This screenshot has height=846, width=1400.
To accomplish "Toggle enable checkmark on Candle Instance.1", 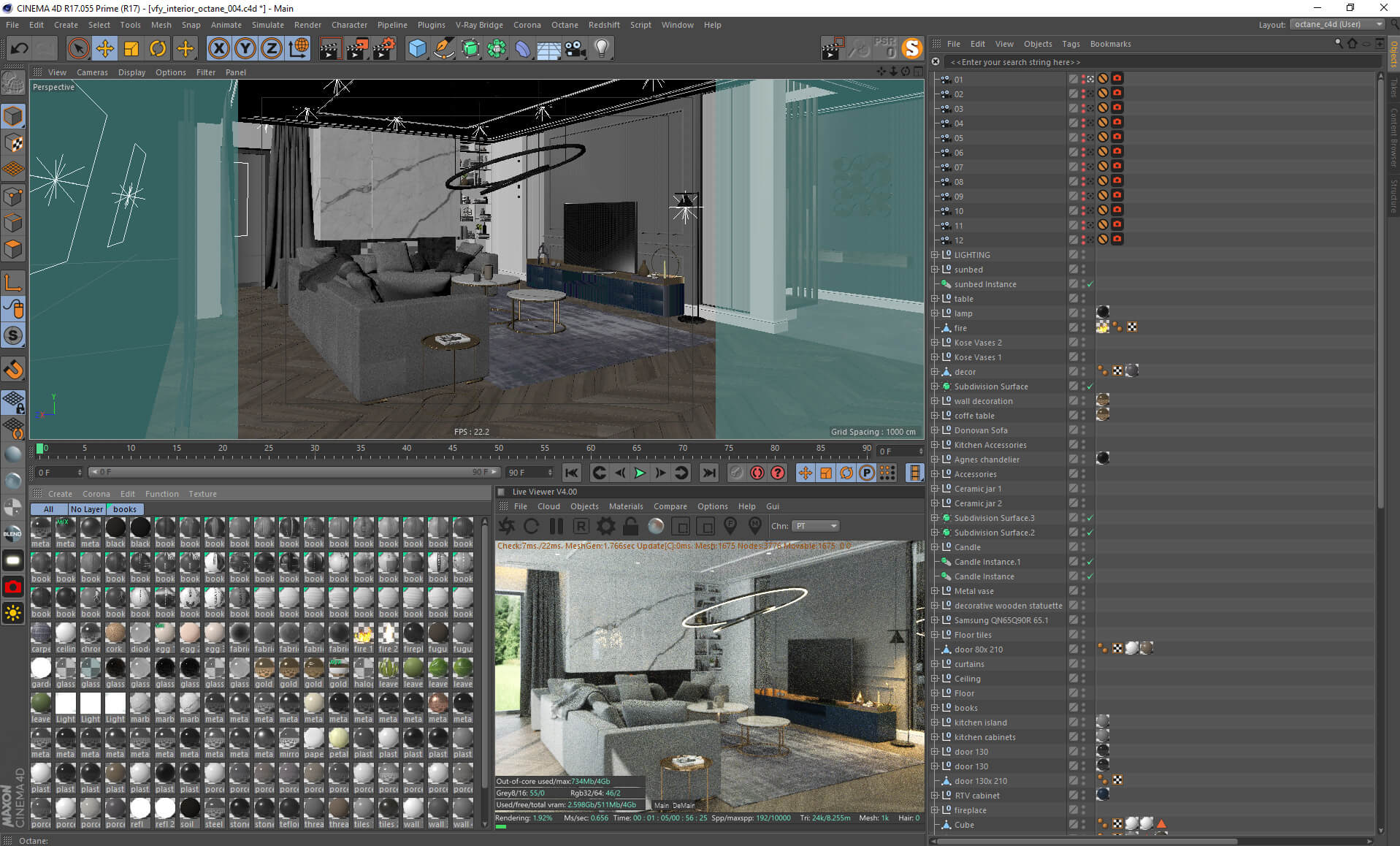I will click(1090, 562).
